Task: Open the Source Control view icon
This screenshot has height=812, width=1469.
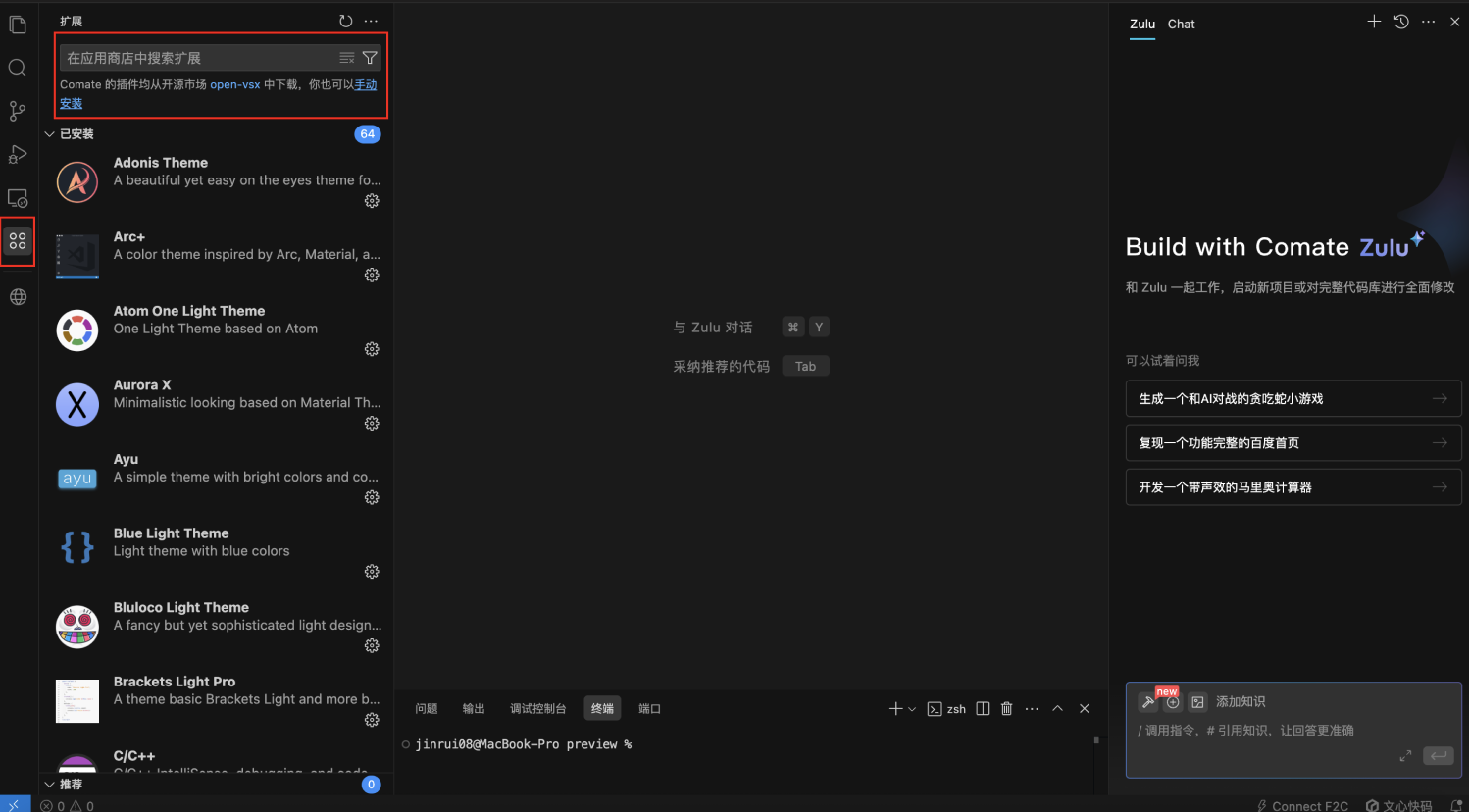Action: (x=18, y=111)
